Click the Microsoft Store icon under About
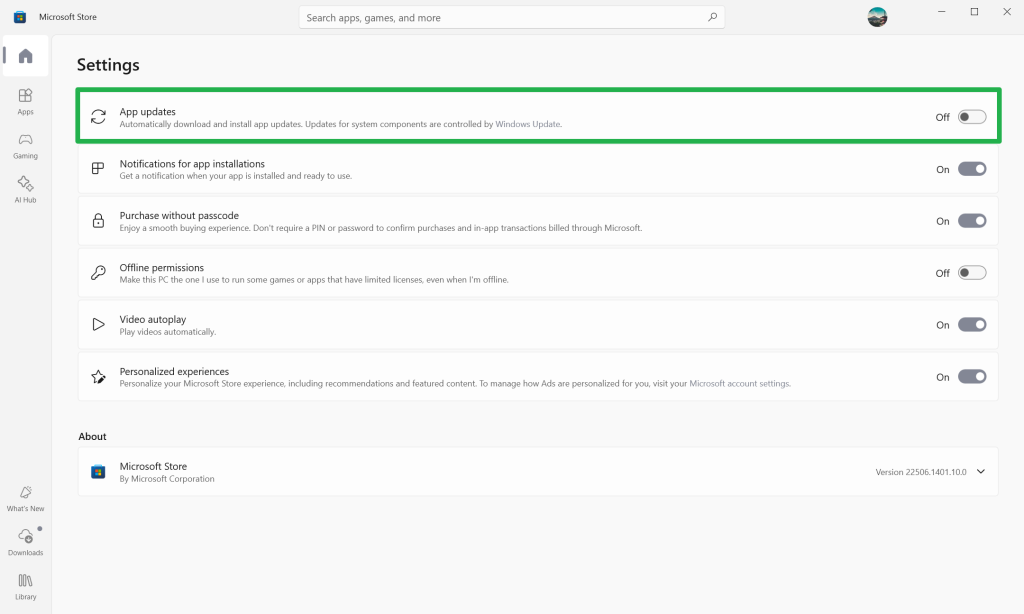 point(98,472)
